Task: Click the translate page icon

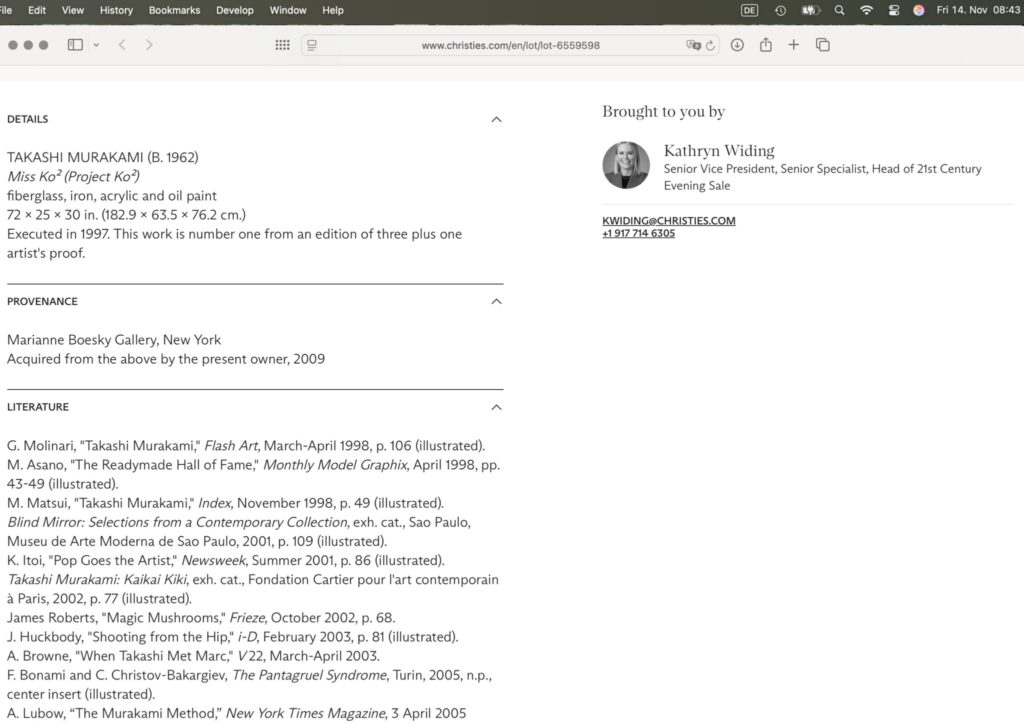Action: tap(692, 45)
